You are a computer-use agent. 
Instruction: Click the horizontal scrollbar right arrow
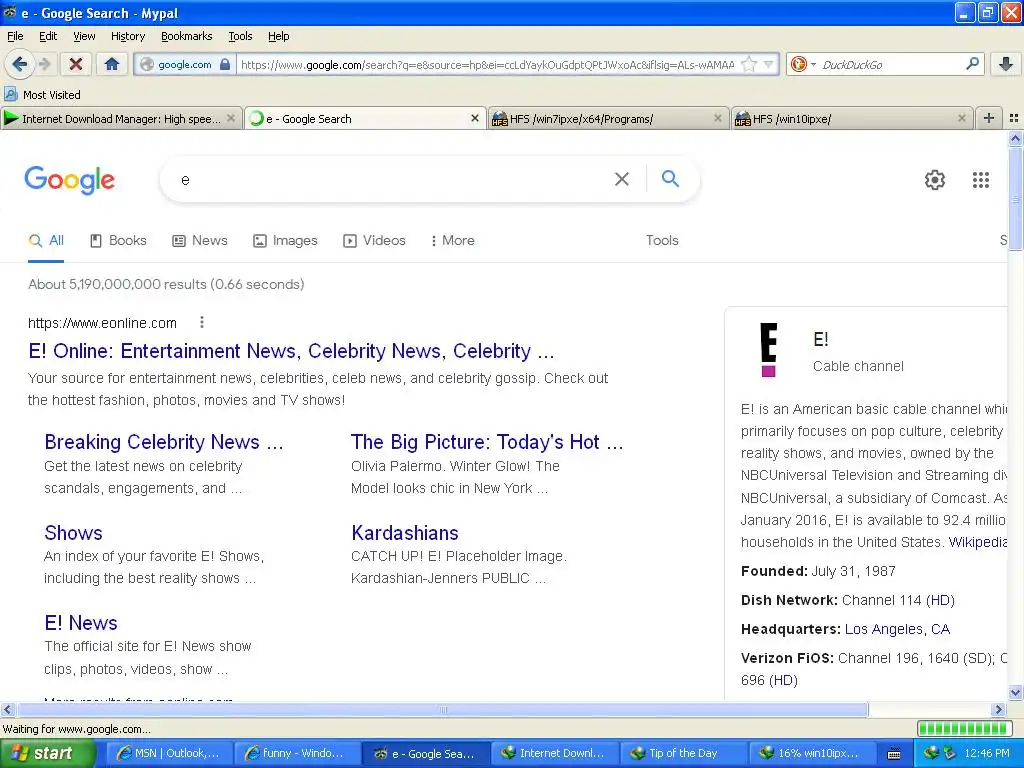pos(999,709)
